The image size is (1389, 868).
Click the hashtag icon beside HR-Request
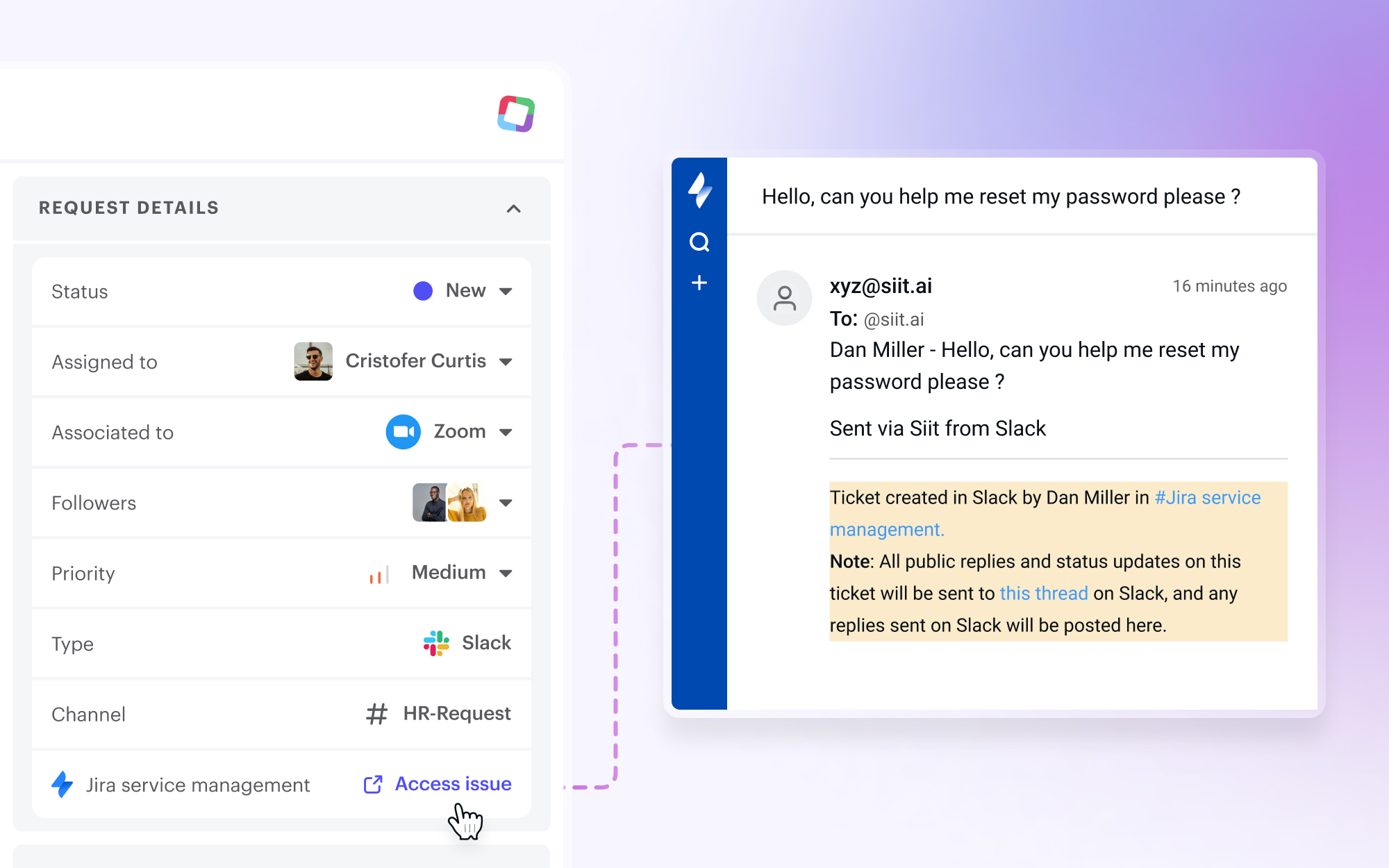coord(376,714)
